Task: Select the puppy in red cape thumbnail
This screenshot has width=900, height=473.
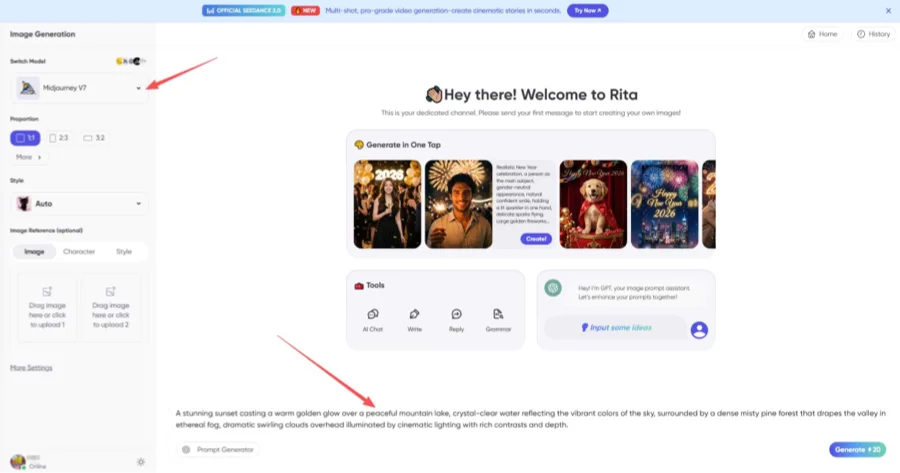Action: coord(593,204)
